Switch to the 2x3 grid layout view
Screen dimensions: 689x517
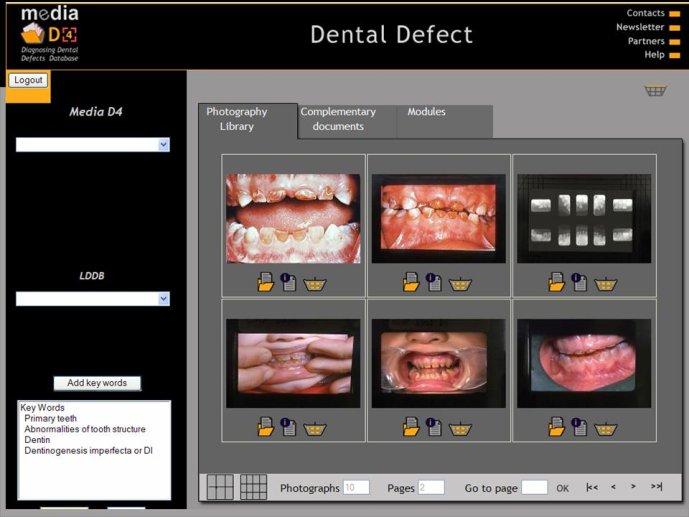point(220,487)
